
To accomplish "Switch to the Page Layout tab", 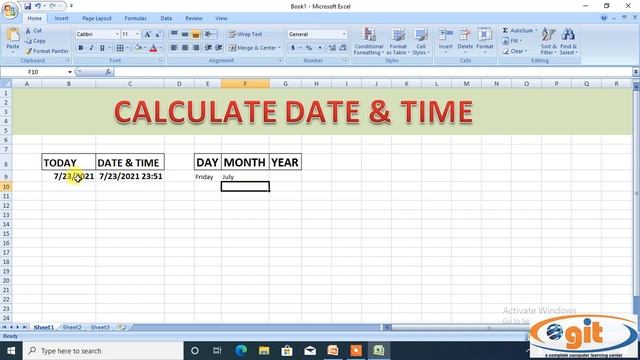I will click(97, 18).
